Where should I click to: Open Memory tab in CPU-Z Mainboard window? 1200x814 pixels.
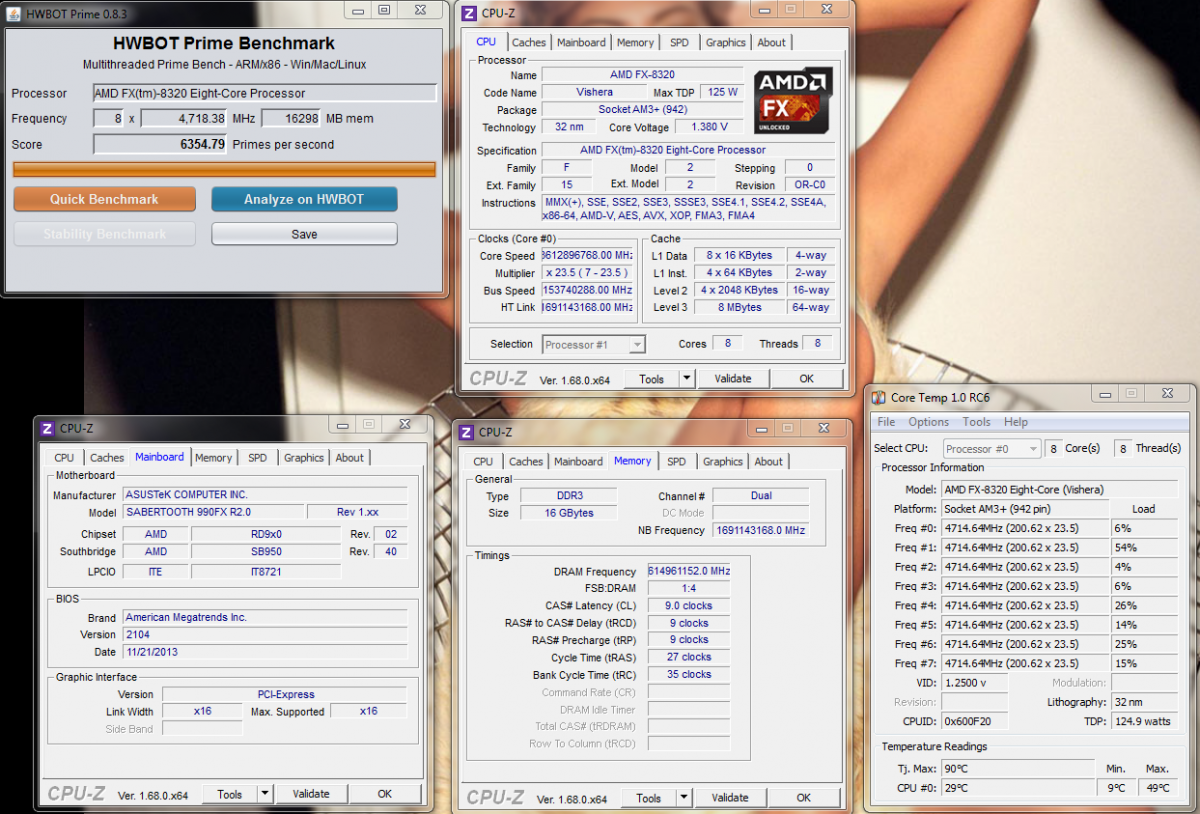tap(213, 458)
